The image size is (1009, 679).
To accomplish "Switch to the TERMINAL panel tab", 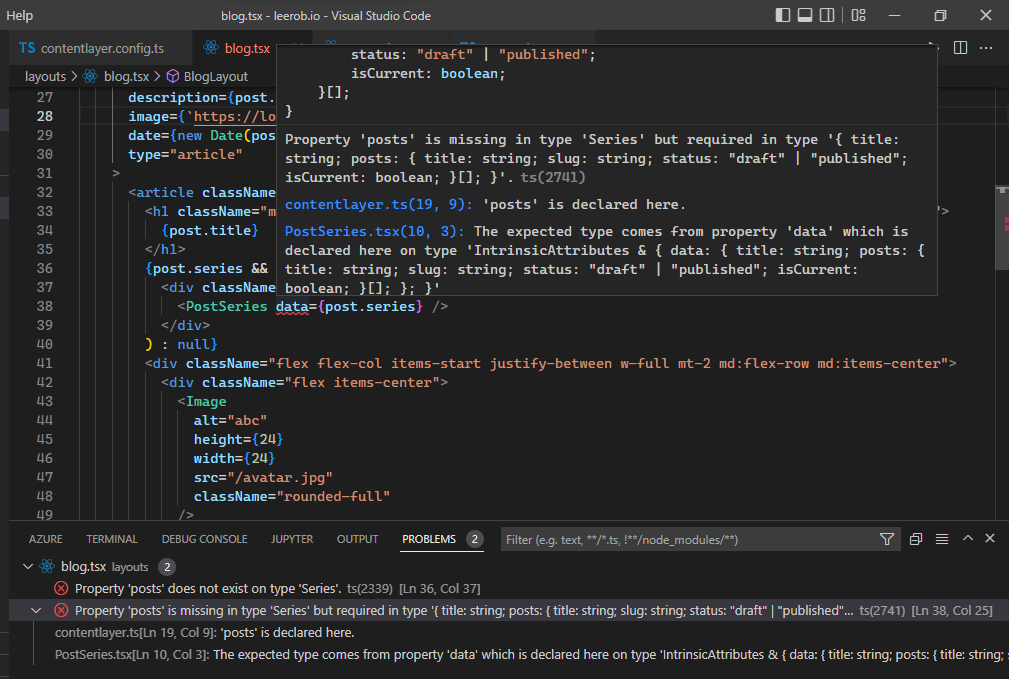I will pos(112,539).
